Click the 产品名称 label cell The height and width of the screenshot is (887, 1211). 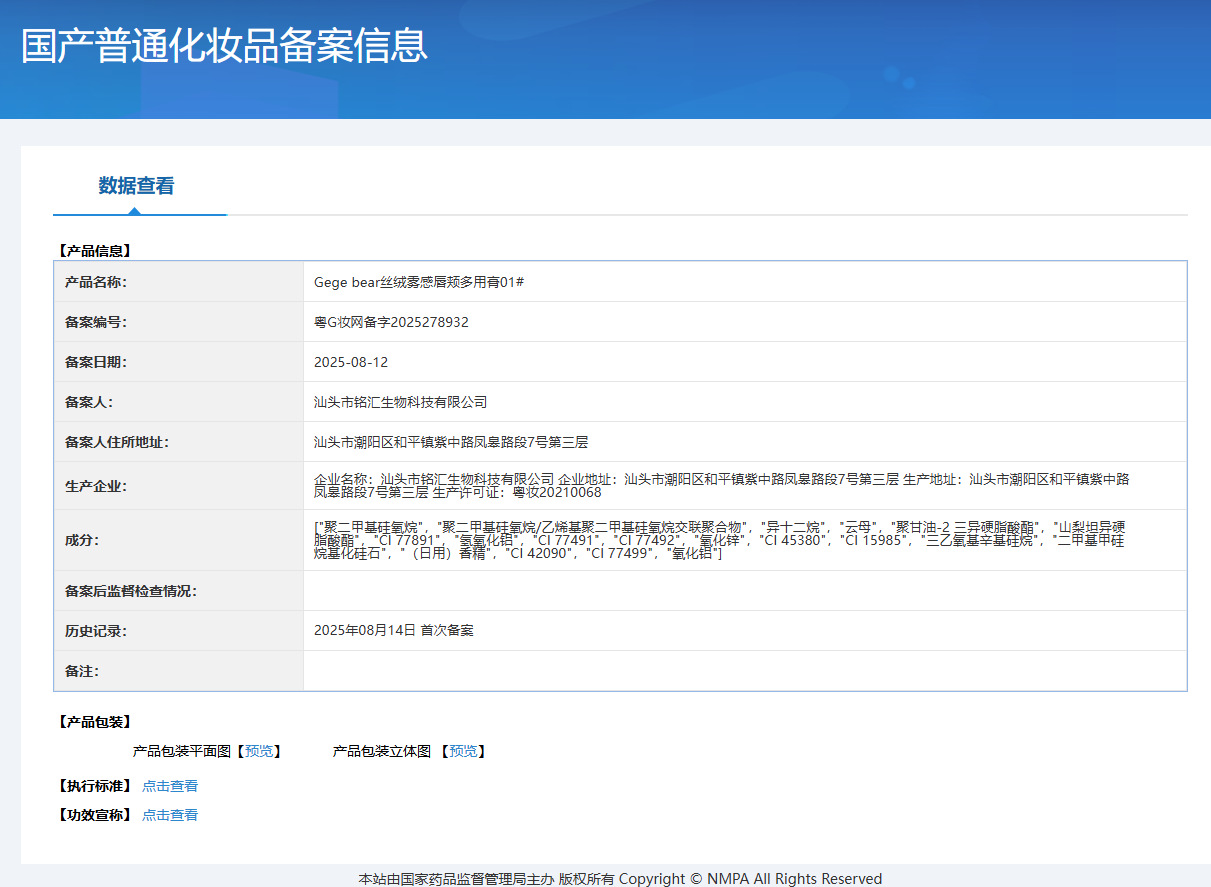click(179, 282)
